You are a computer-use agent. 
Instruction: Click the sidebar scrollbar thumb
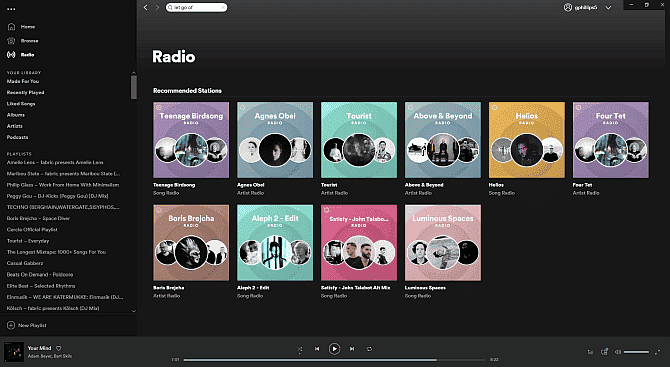134,87
